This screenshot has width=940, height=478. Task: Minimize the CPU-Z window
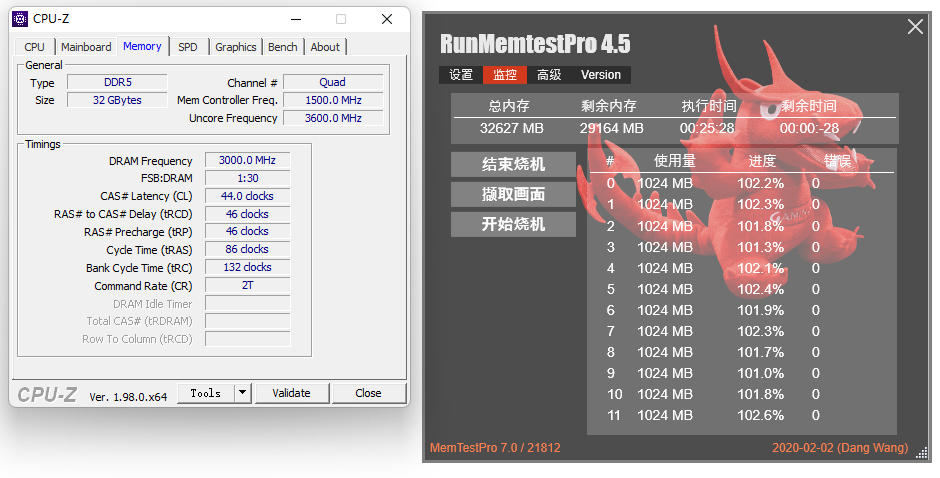point(296,19)
